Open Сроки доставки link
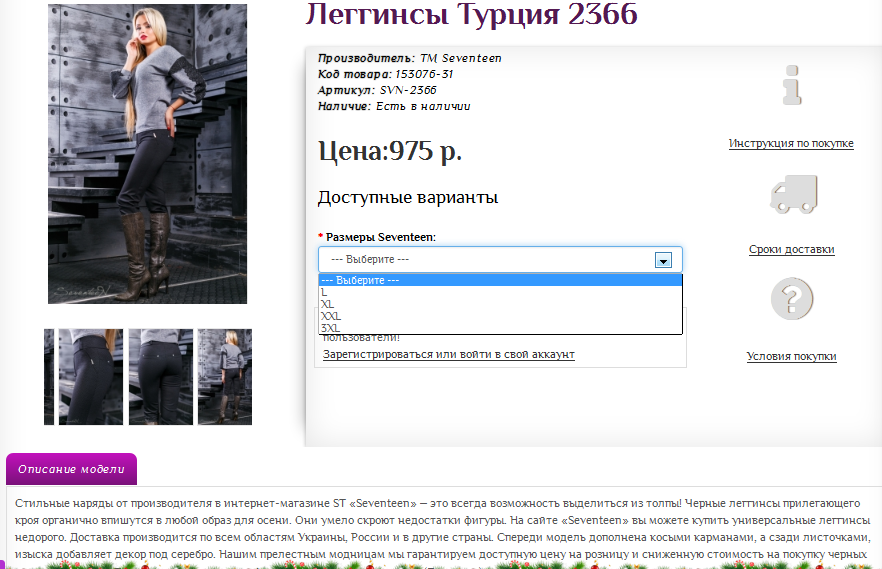This screenshot has width=882, height=569. 791,249
